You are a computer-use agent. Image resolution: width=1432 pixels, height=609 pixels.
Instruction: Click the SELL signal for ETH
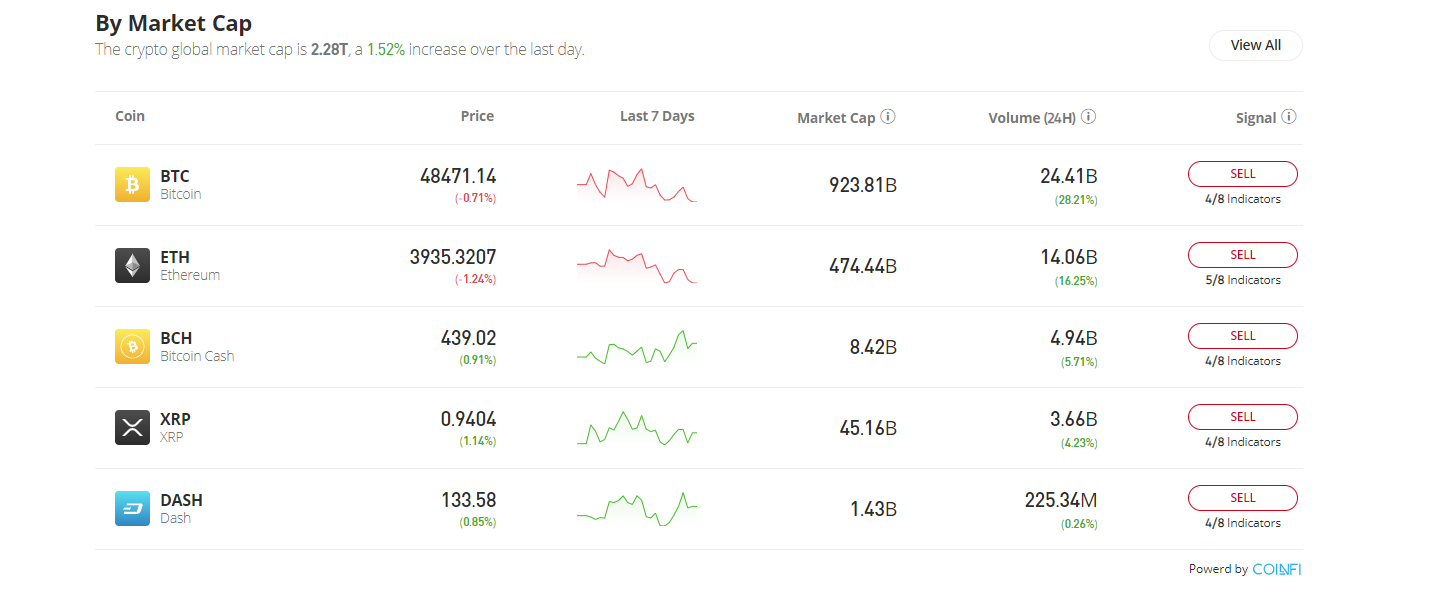click(x=1243, y=255)
